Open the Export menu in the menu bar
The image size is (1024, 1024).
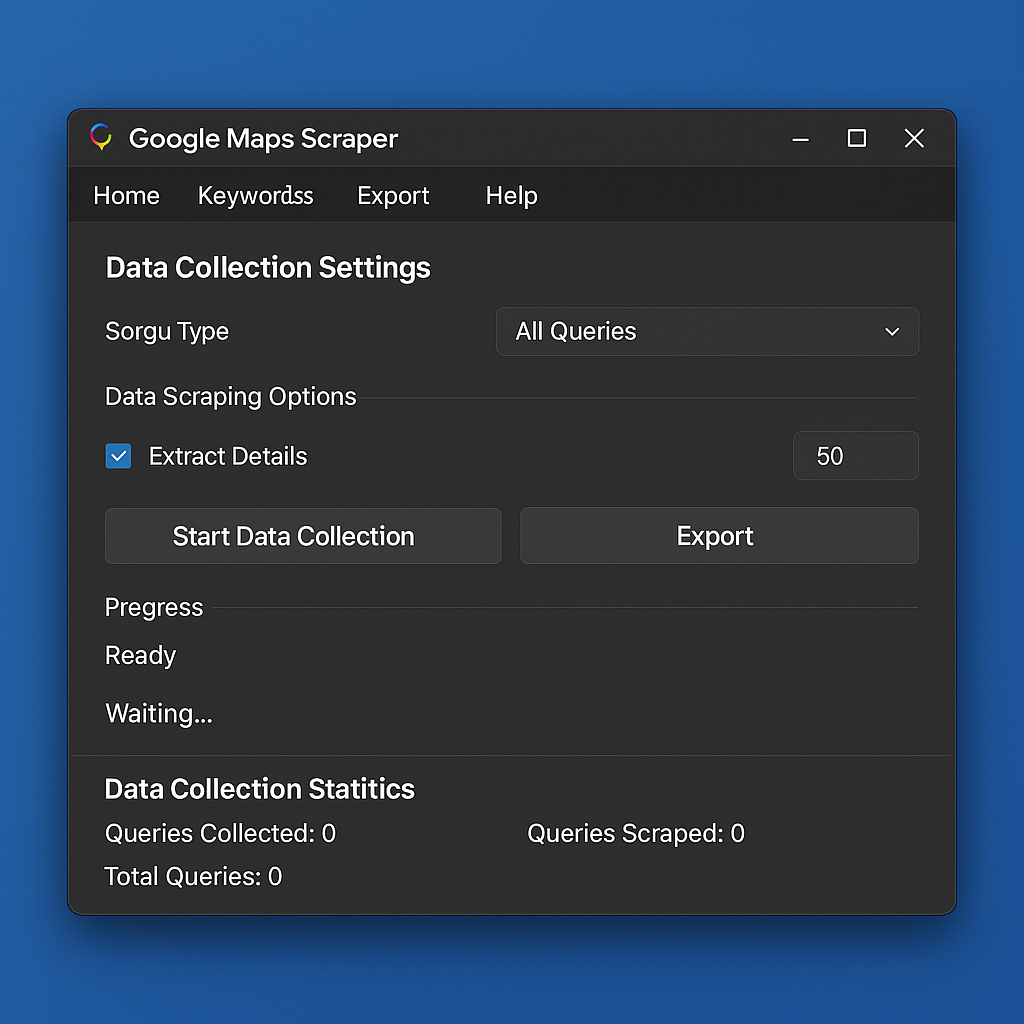click(x=393, y=195)
